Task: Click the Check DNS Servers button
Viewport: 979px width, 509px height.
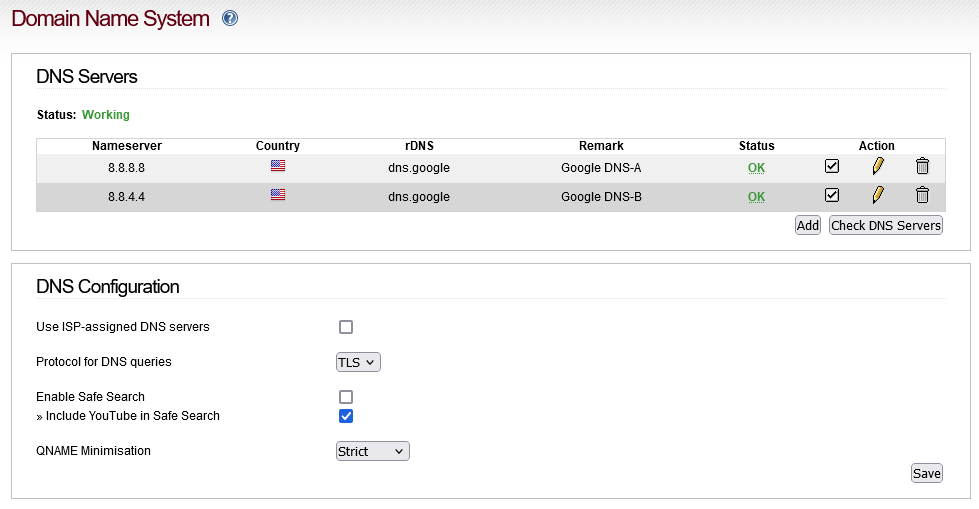Action: point(885,225)
